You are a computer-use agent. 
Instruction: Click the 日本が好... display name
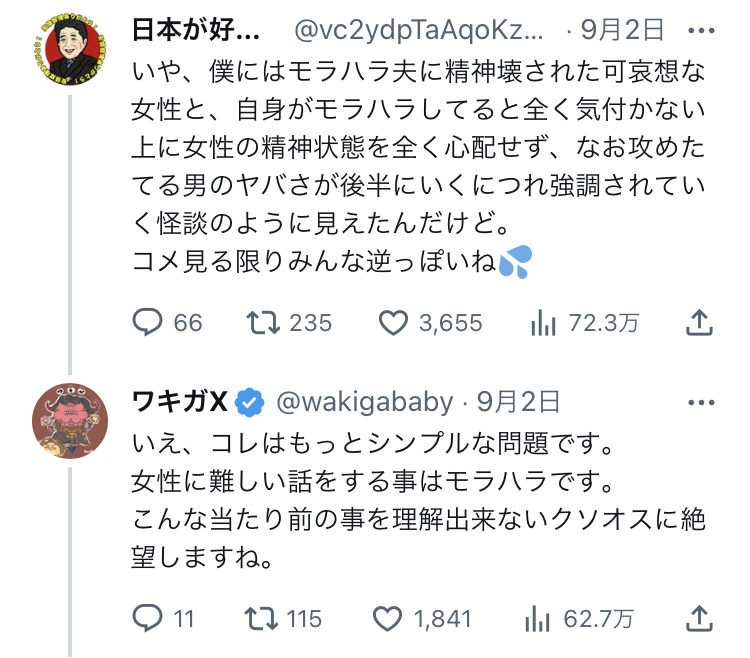point(196,30)
